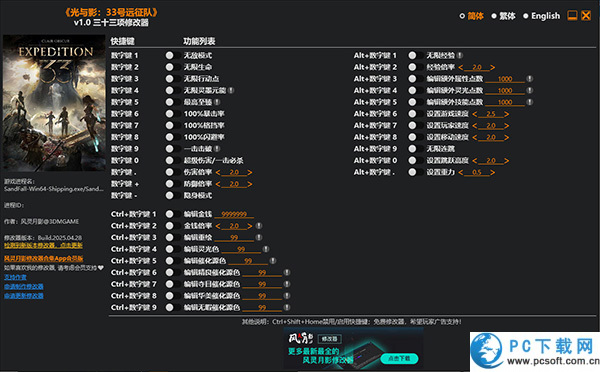Click the 功能列表 column header
The image size is (600, 372).
(x=199, y=41)
